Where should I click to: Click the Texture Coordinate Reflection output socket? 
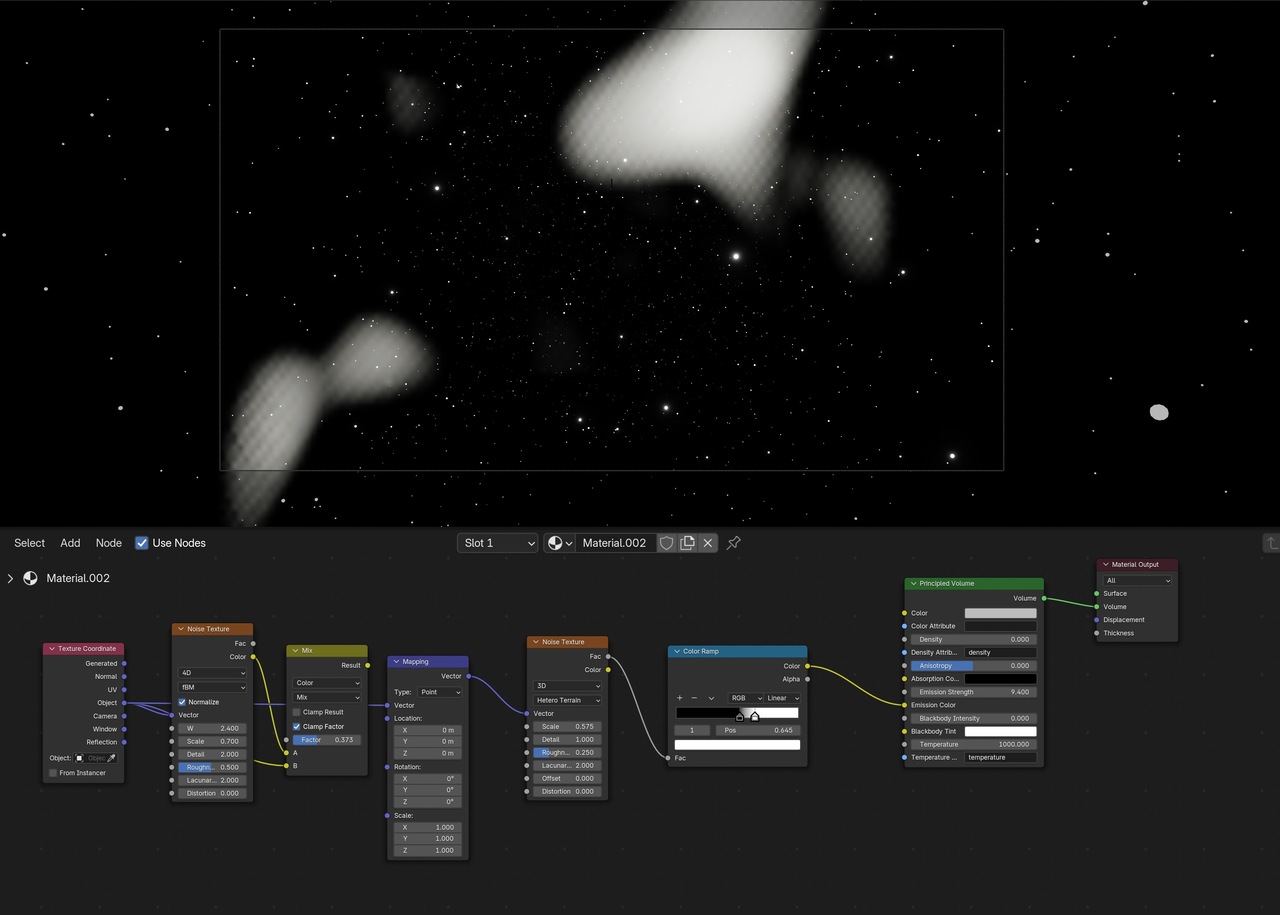tap(124, 742)
